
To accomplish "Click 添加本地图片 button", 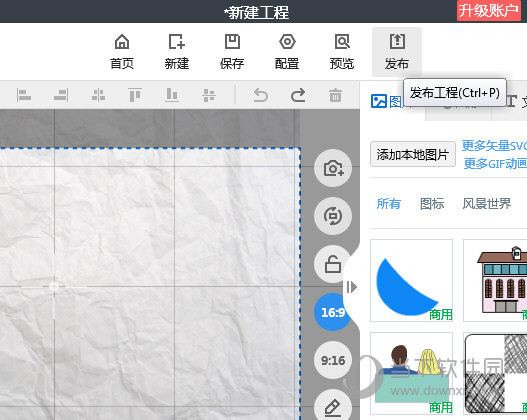I will (x=413, y=155).
